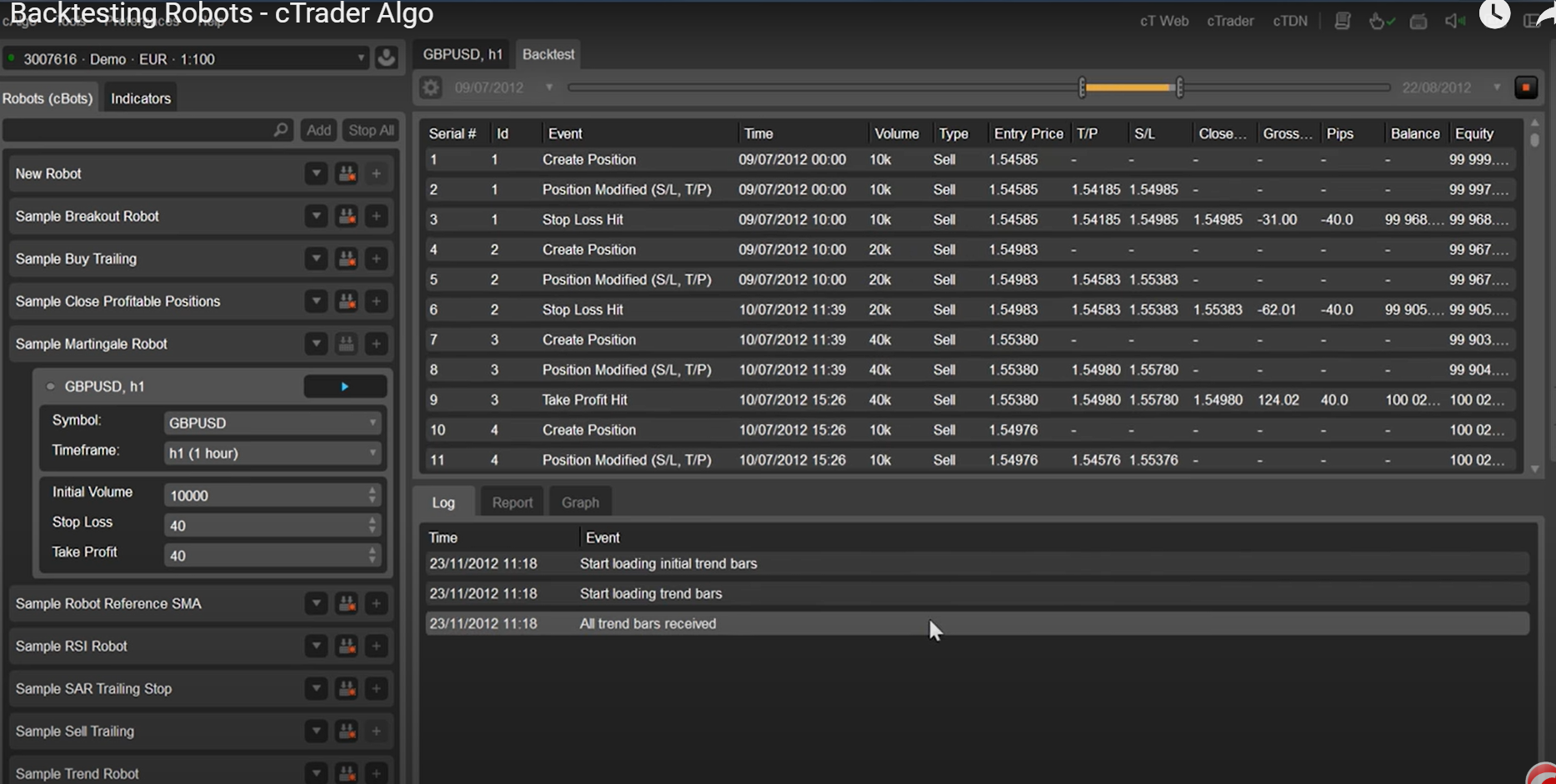Expand New Robot options arrow
The width and height of the screenshot is (1556, 784).
(x=316, y=173)
